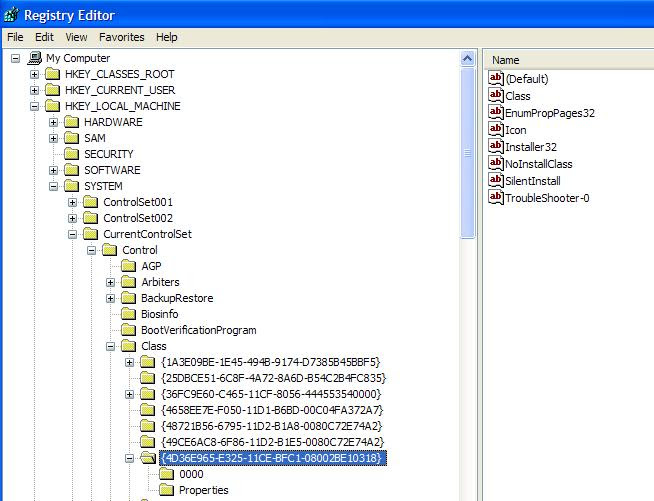This screenshot has height=501, width=654.
Task: Expand the SAM key
Action: tap(53, 138)
